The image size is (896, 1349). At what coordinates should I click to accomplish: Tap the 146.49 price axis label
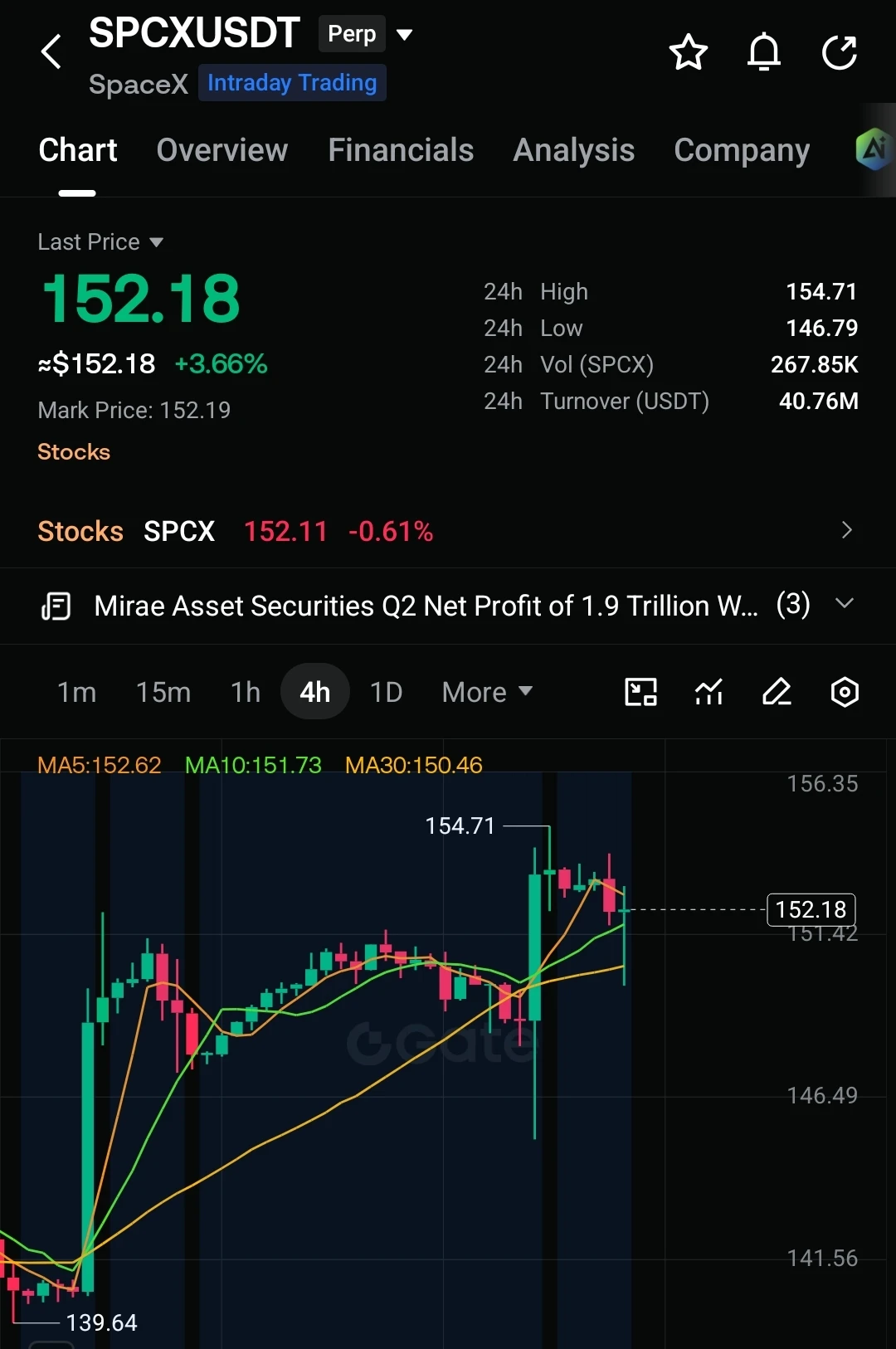coord(822,1095)
